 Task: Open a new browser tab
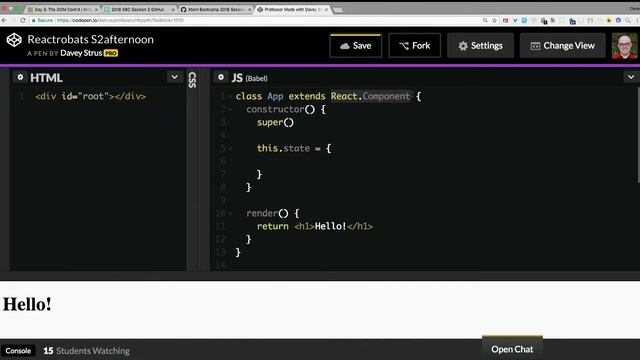[x=338, y=10]
